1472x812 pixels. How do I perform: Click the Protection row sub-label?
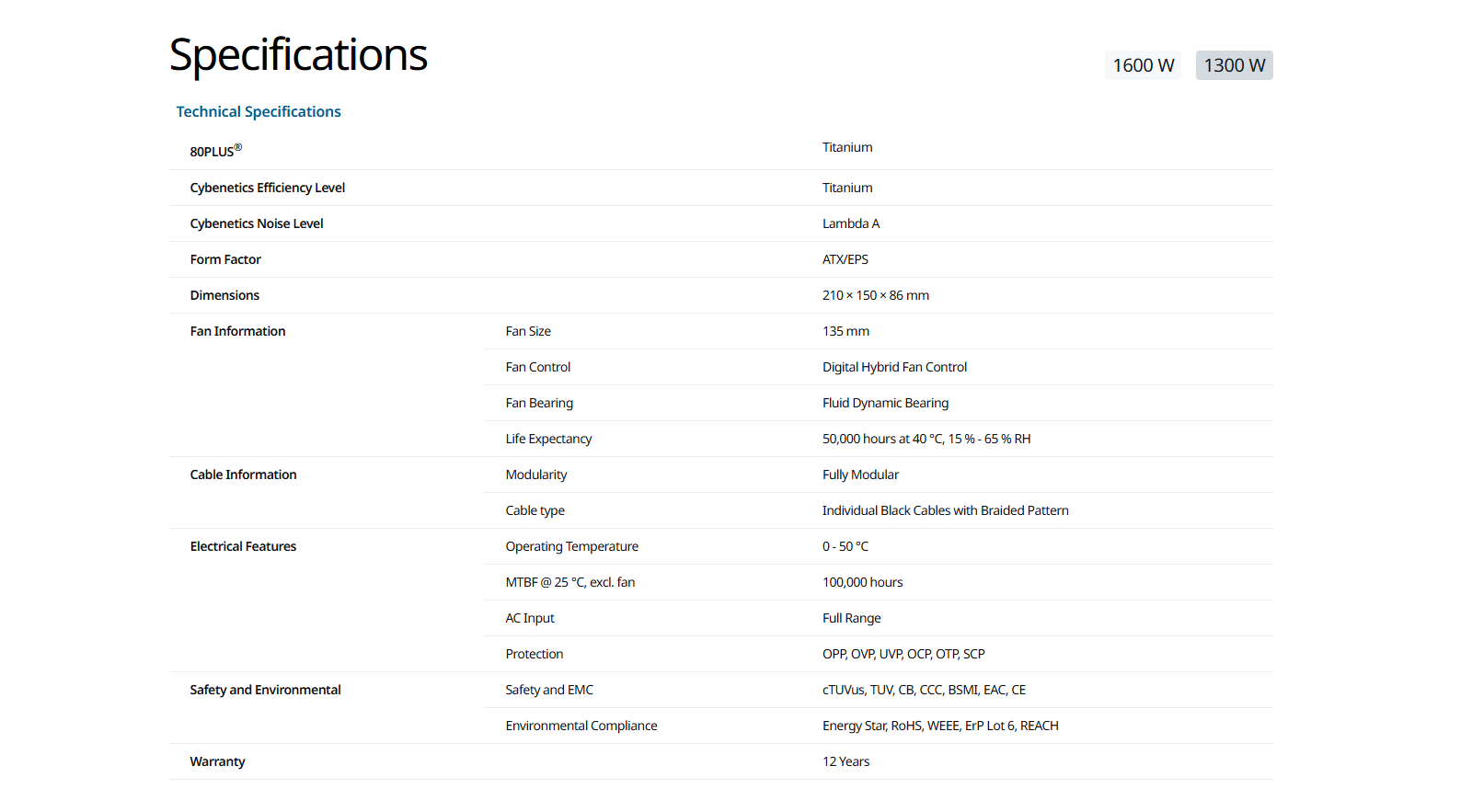click(534, 654)
